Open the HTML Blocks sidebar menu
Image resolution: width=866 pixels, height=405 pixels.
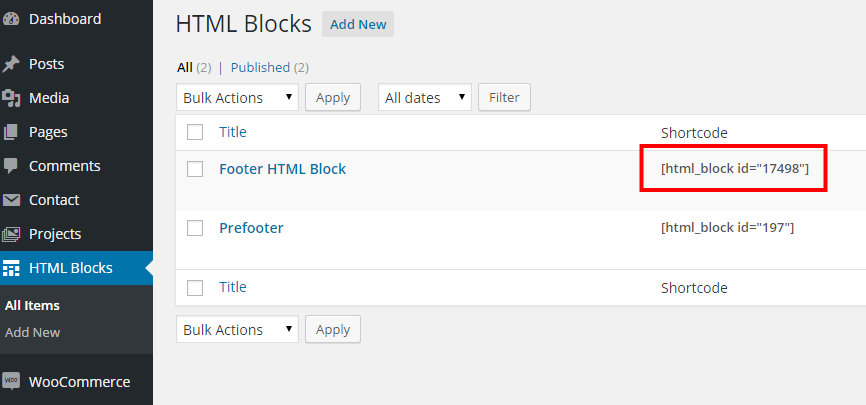[x=70, y=268]
